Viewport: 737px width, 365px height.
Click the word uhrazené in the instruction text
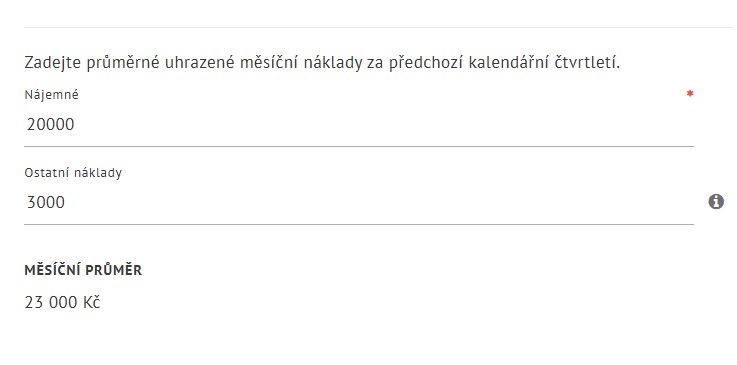point(199,62)
